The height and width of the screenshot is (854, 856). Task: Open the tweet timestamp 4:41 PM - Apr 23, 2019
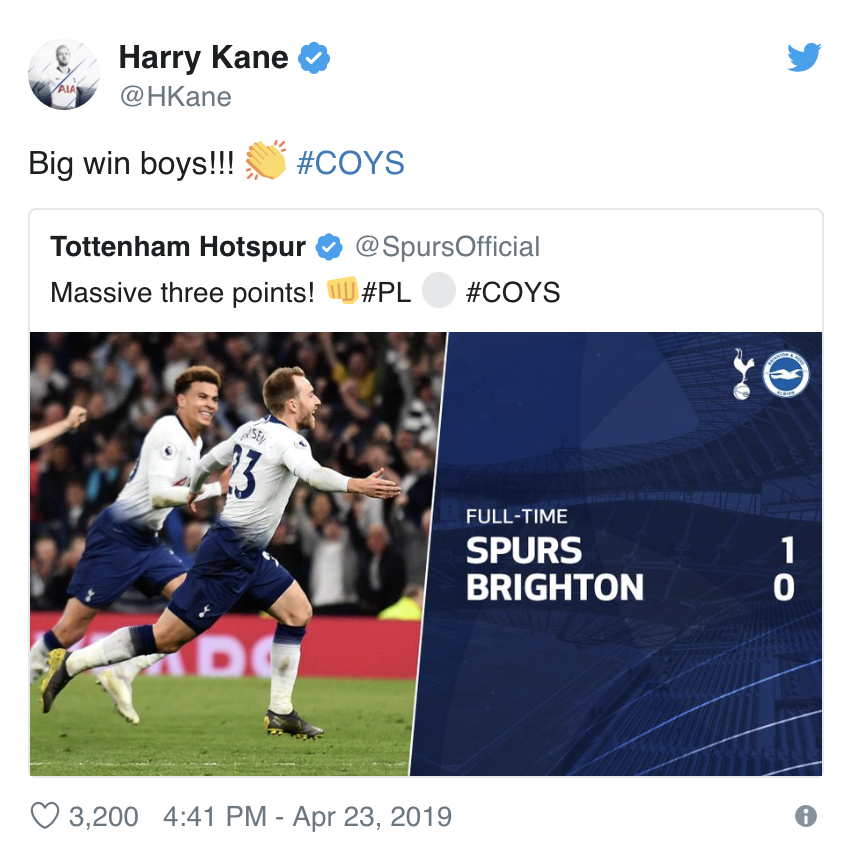click(x=307, y=817)
